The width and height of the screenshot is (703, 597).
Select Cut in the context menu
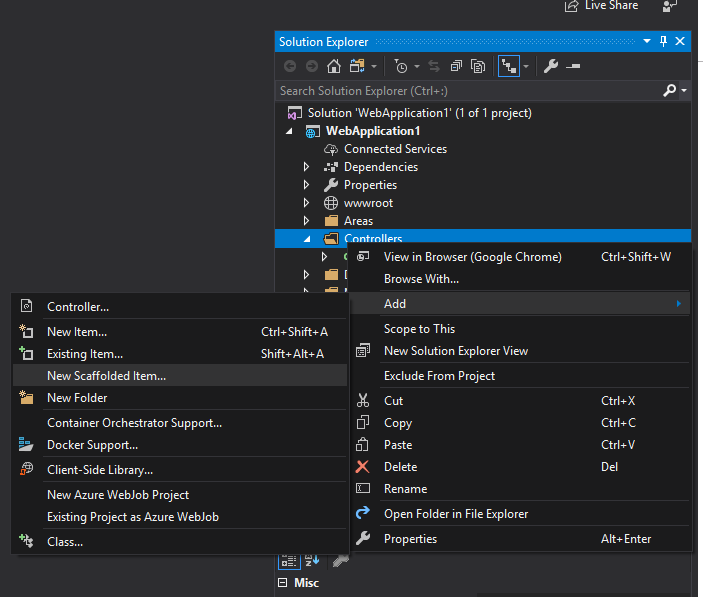520,401
